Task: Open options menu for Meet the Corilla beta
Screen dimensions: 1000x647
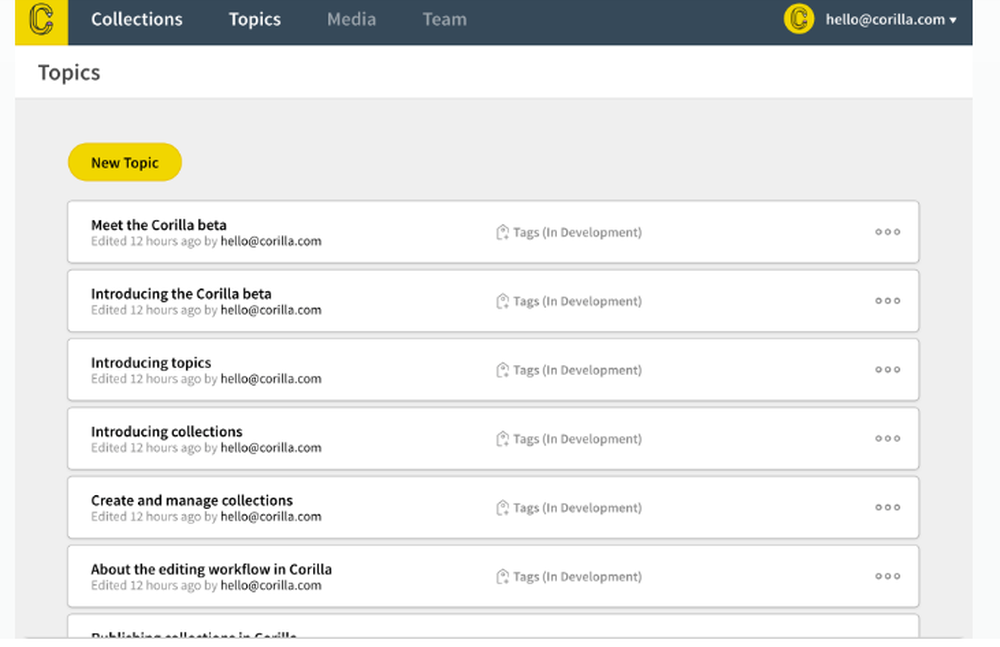Action: coord(888,232)
